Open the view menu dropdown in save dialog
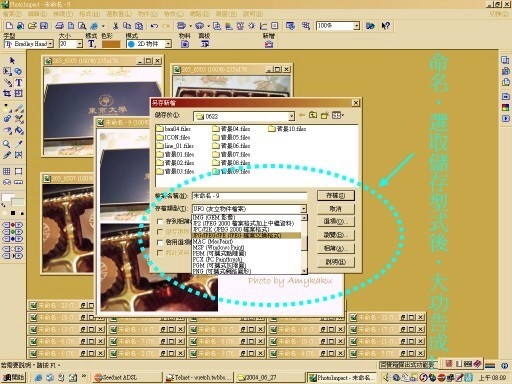 [338, 115]
